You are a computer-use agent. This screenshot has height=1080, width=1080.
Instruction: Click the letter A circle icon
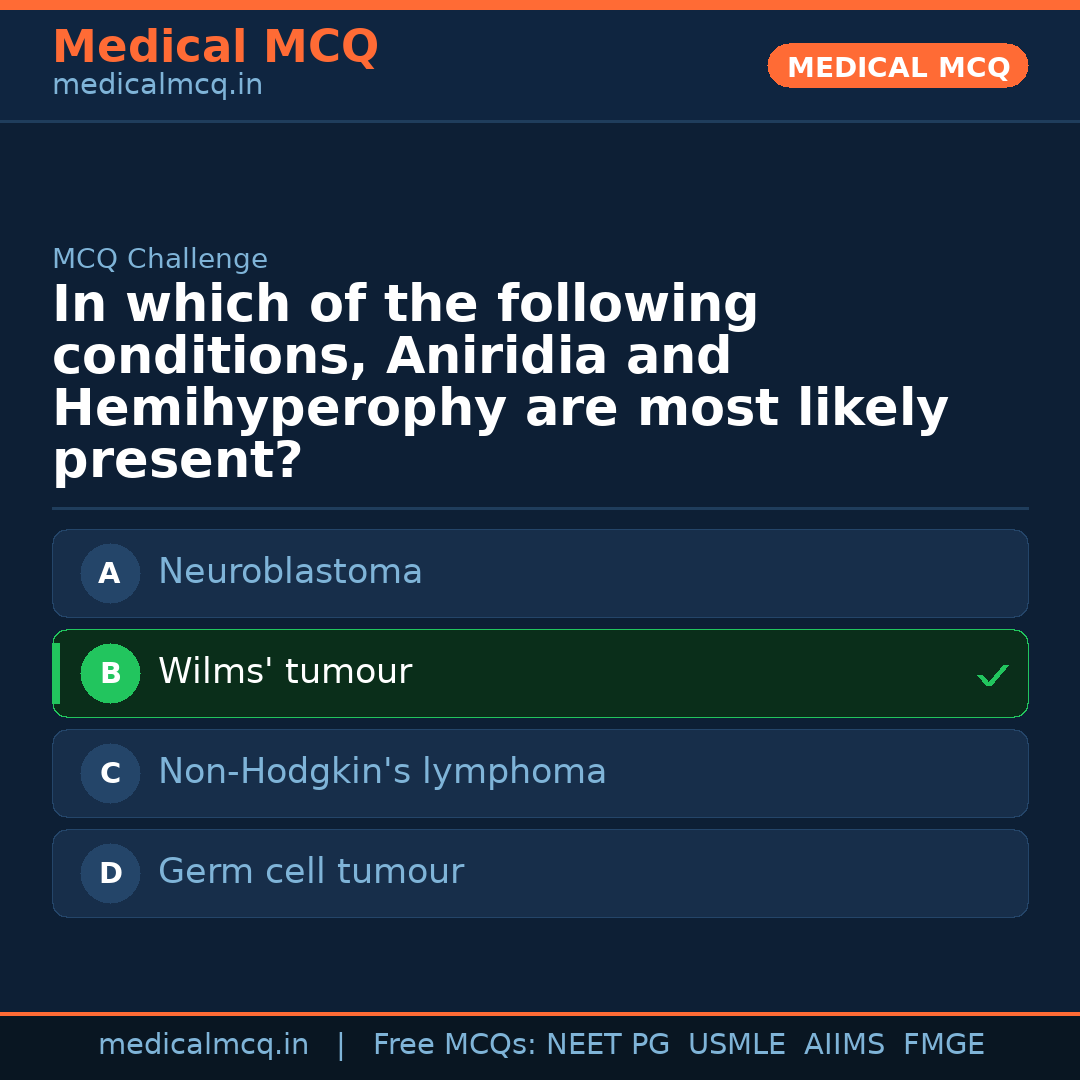(x=110, y=574)
